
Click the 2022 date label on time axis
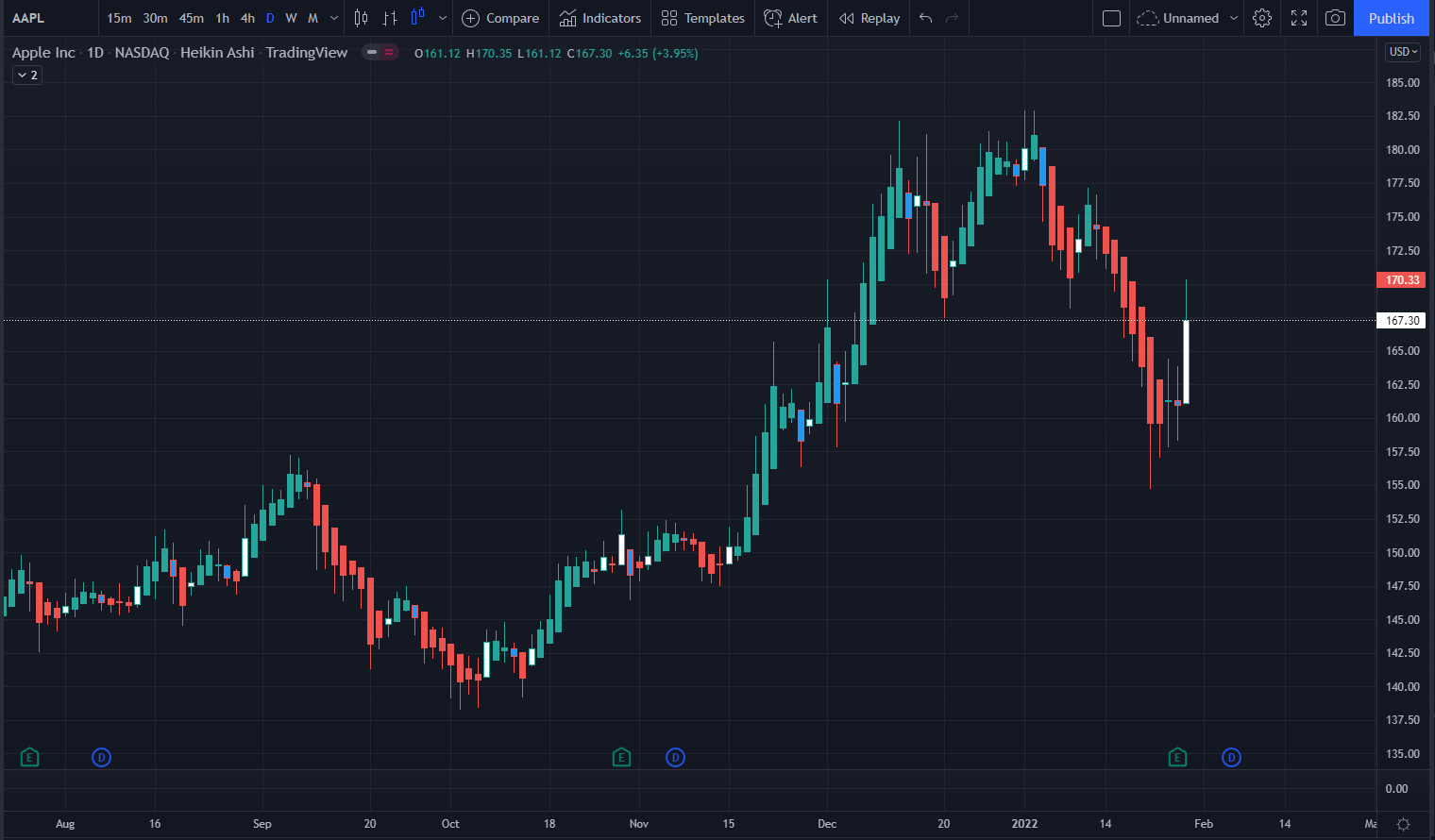pos(1024,824)
